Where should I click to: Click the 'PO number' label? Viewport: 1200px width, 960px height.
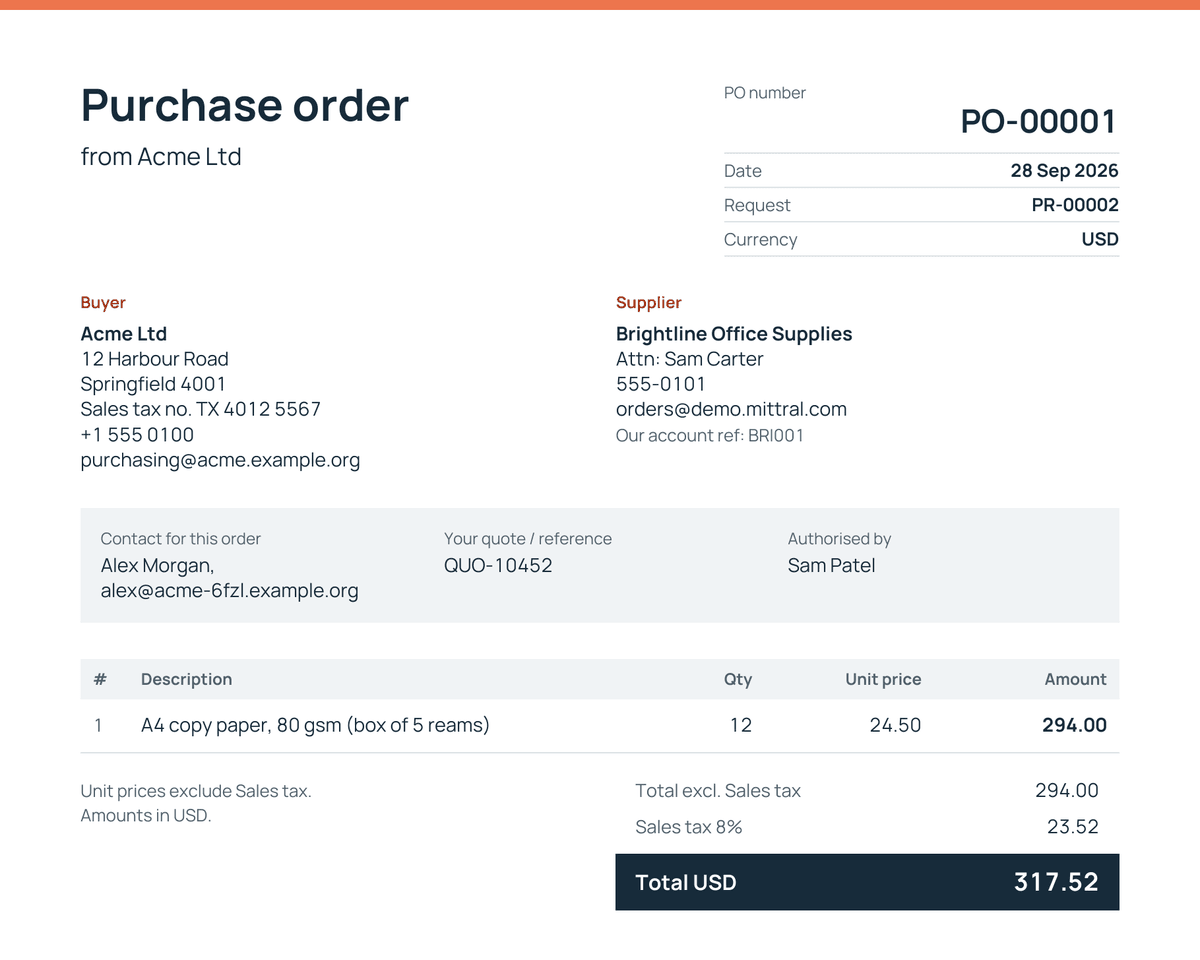pos(765,93)
